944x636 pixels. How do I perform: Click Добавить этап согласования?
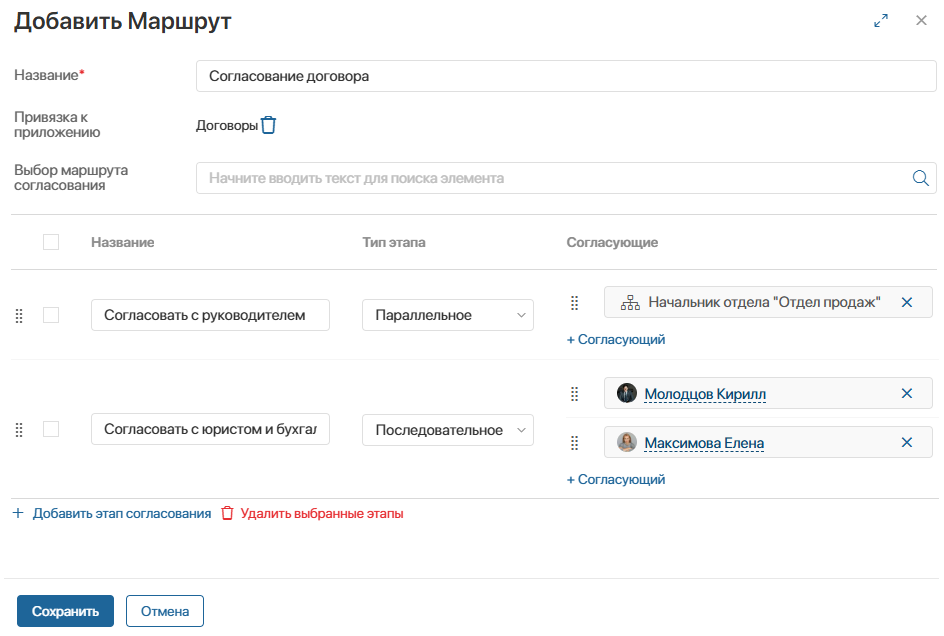click(x=122, y=514)
